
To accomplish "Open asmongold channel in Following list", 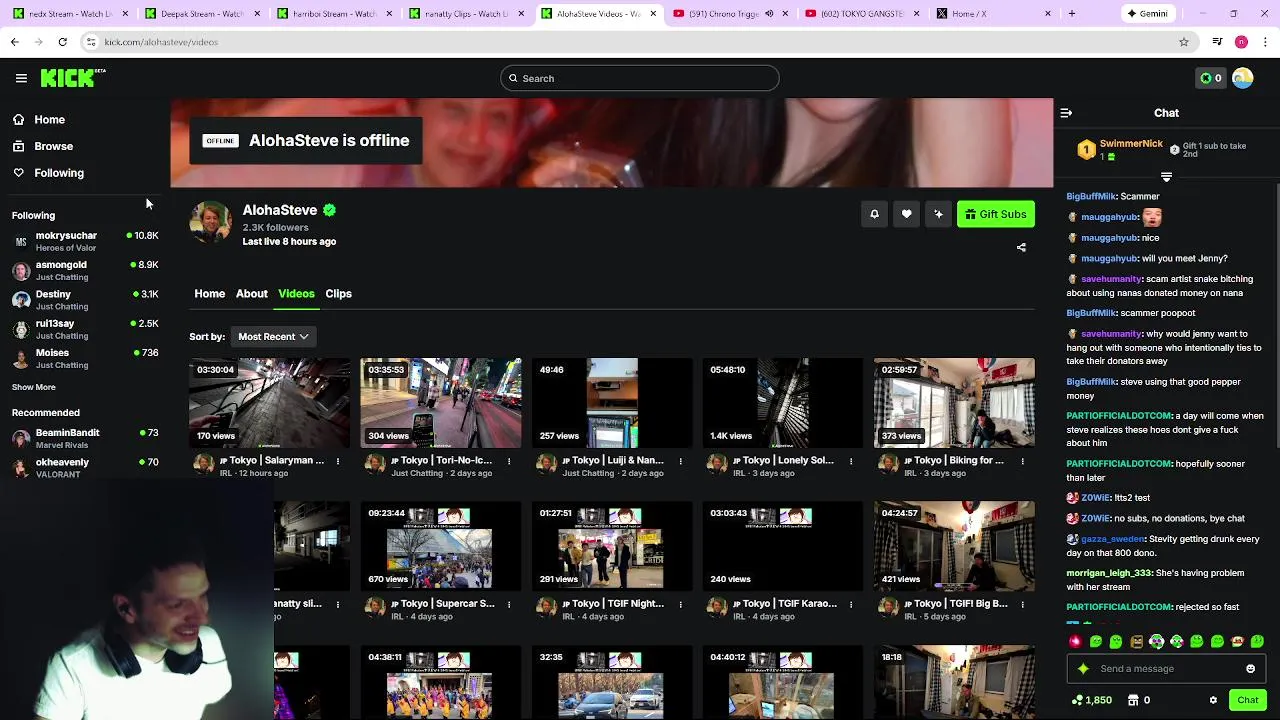I will [x=85, y=270].
